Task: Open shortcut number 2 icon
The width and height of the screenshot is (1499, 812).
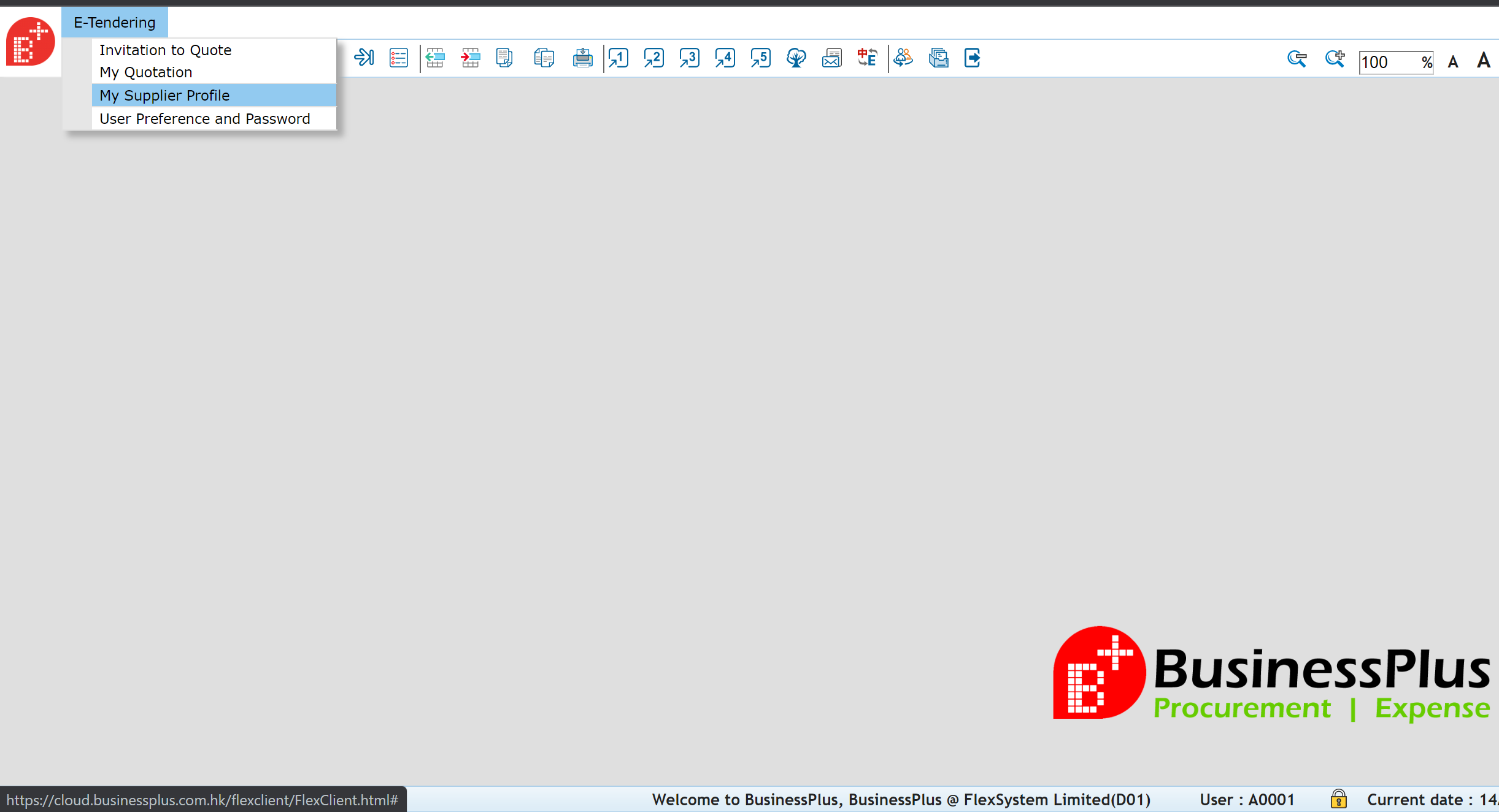Action: [x=654, y=58]
